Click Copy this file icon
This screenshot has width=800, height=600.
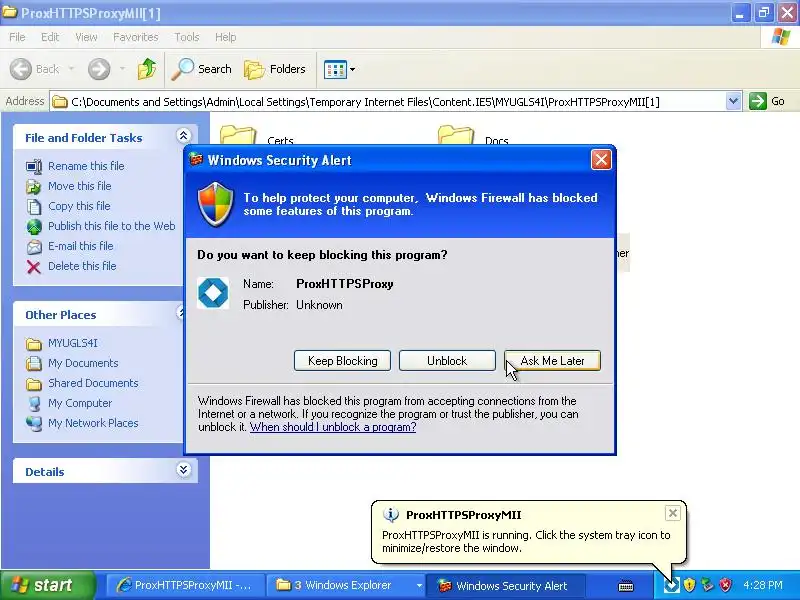[x=34, y=207]
